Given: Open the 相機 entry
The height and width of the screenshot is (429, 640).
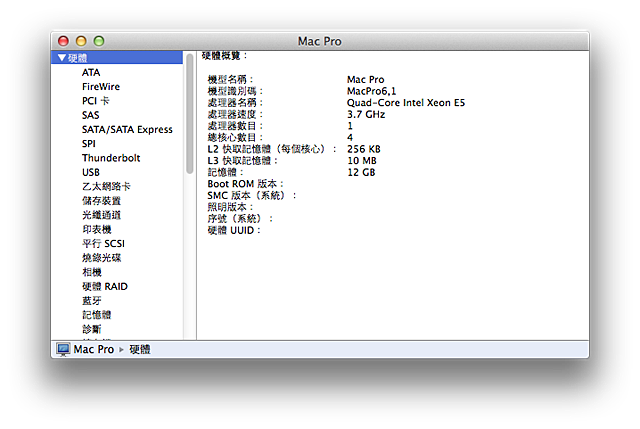Looking at the screenshot, I should tap(92, 272).
